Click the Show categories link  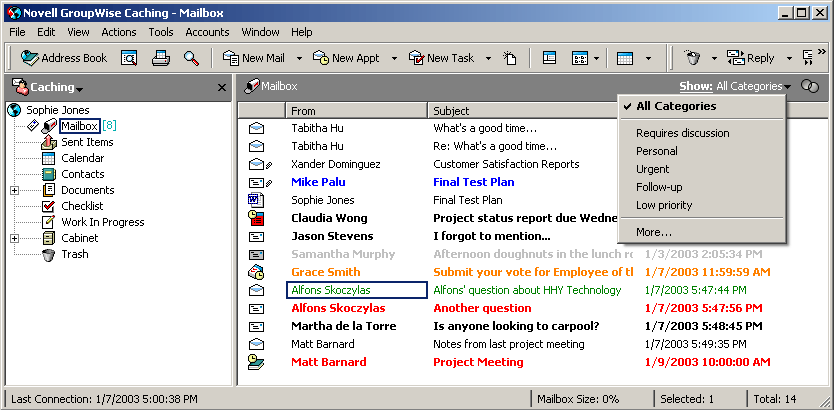click(x=696, y=86)
